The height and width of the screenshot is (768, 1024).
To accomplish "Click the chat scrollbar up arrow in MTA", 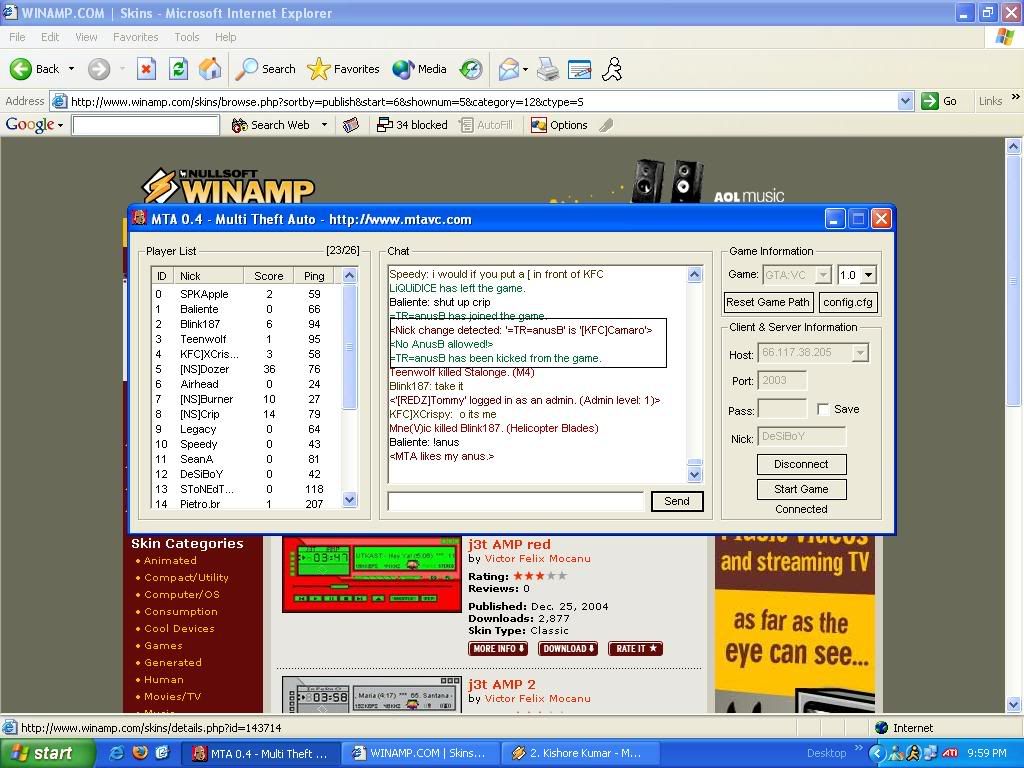I will [x=694, y=274].
